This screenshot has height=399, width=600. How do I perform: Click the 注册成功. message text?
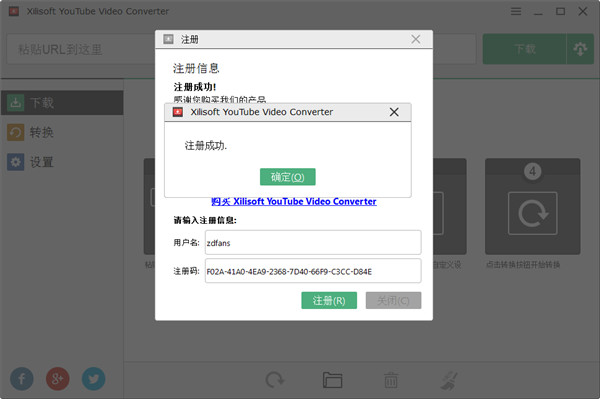pyautogui.click(x=206, y=145)
